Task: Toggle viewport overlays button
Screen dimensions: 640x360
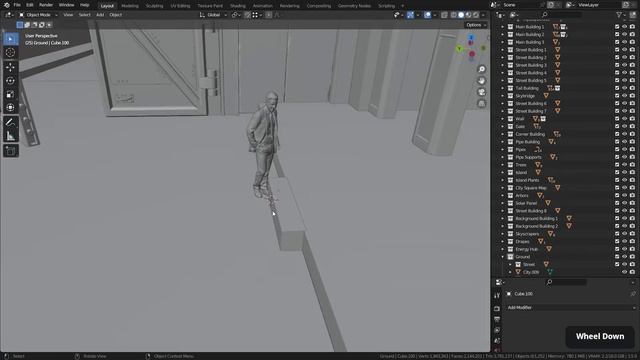Action: click(x=427, y=15)
